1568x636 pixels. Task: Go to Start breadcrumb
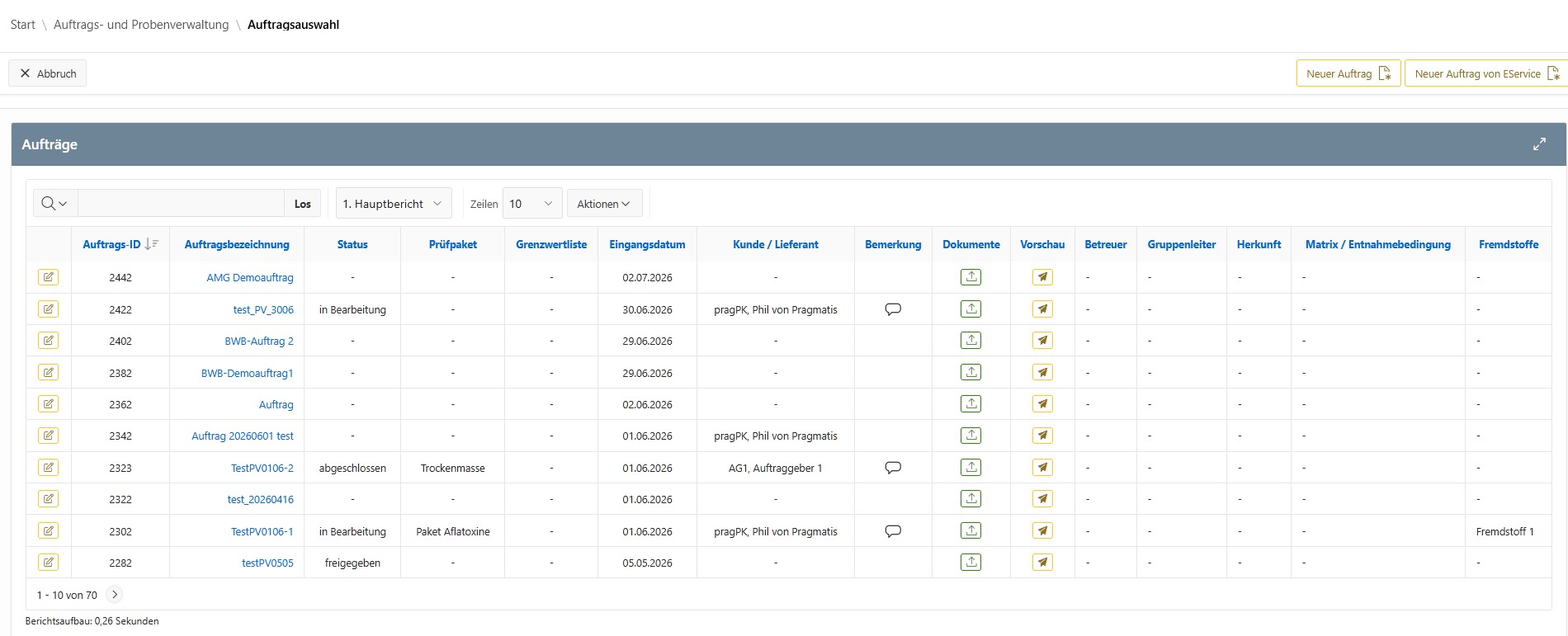[x=23, y=25]
